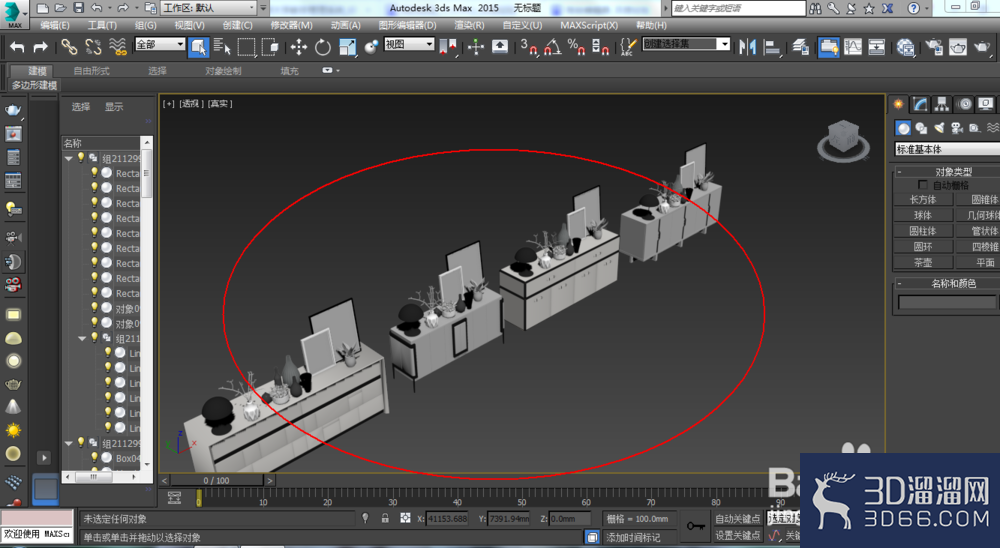Open the Schematic View
Image resolution: width=1000 pixels, height=548 pixels.
pyautogui.click(x=877, y=47)
